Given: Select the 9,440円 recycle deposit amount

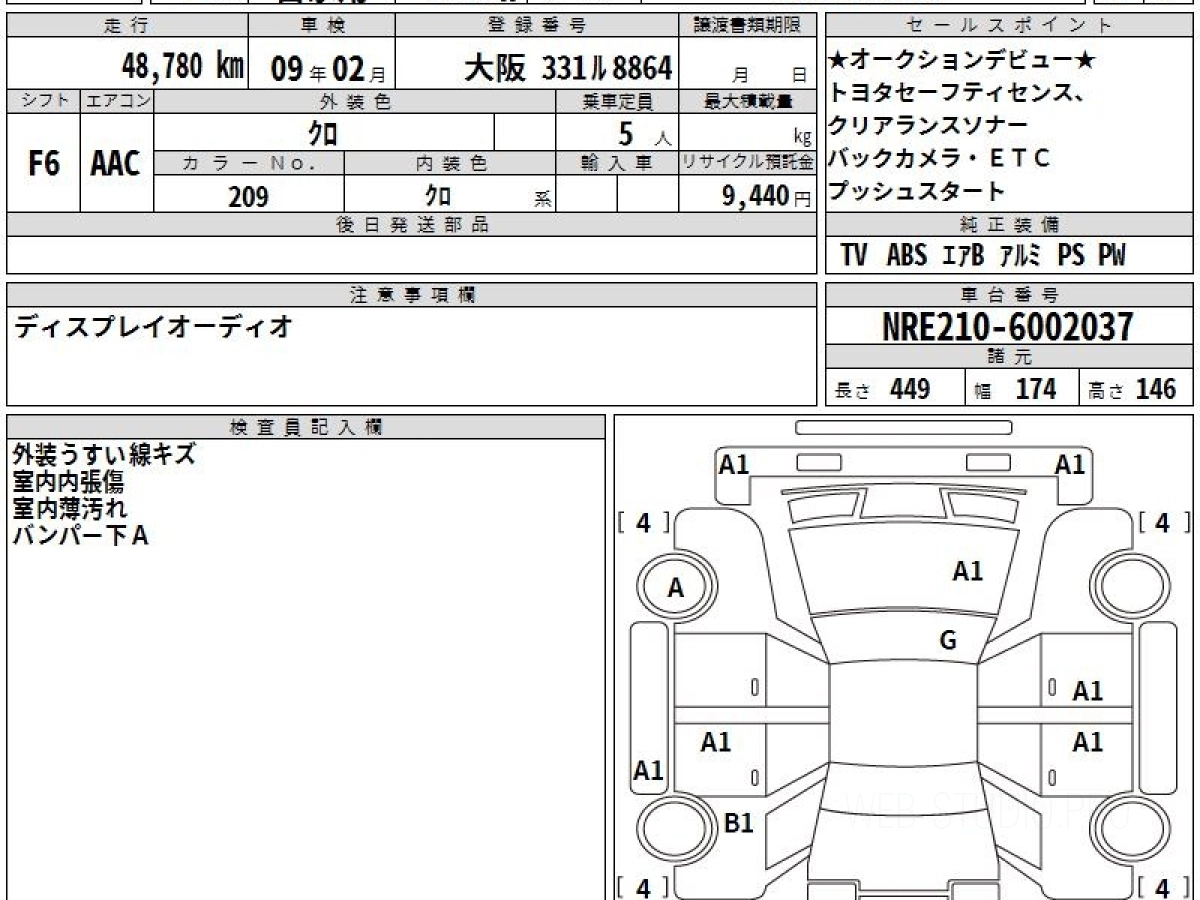Looking at the screenshot, I should tap(767, 196).
